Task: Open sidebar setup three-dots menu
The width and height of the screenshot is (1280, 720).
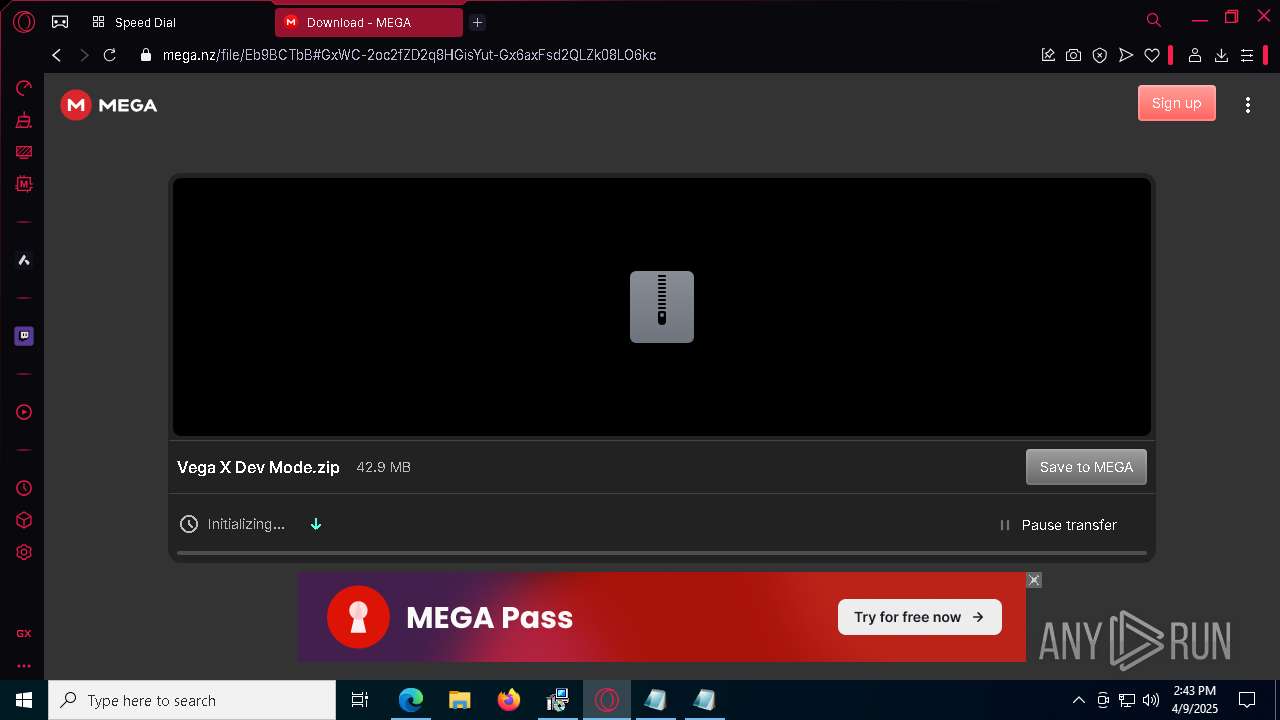Action: (24, 665)
